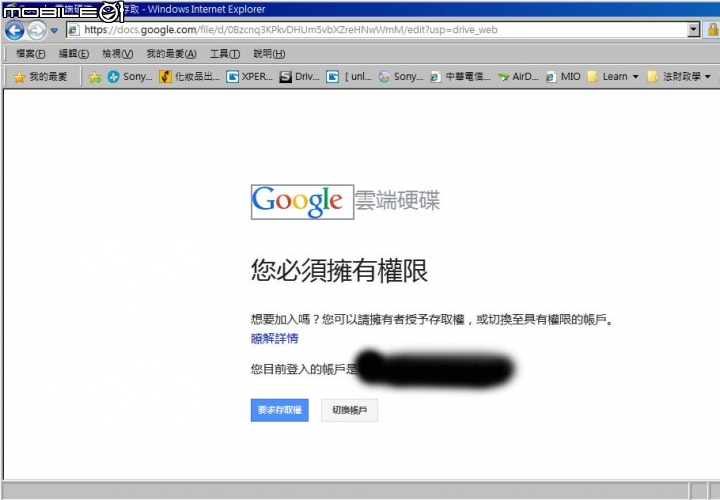Click the browser Back arrow button
Image resolution: width=720 pixels, height=500 pixels.
tap(14, 30)
